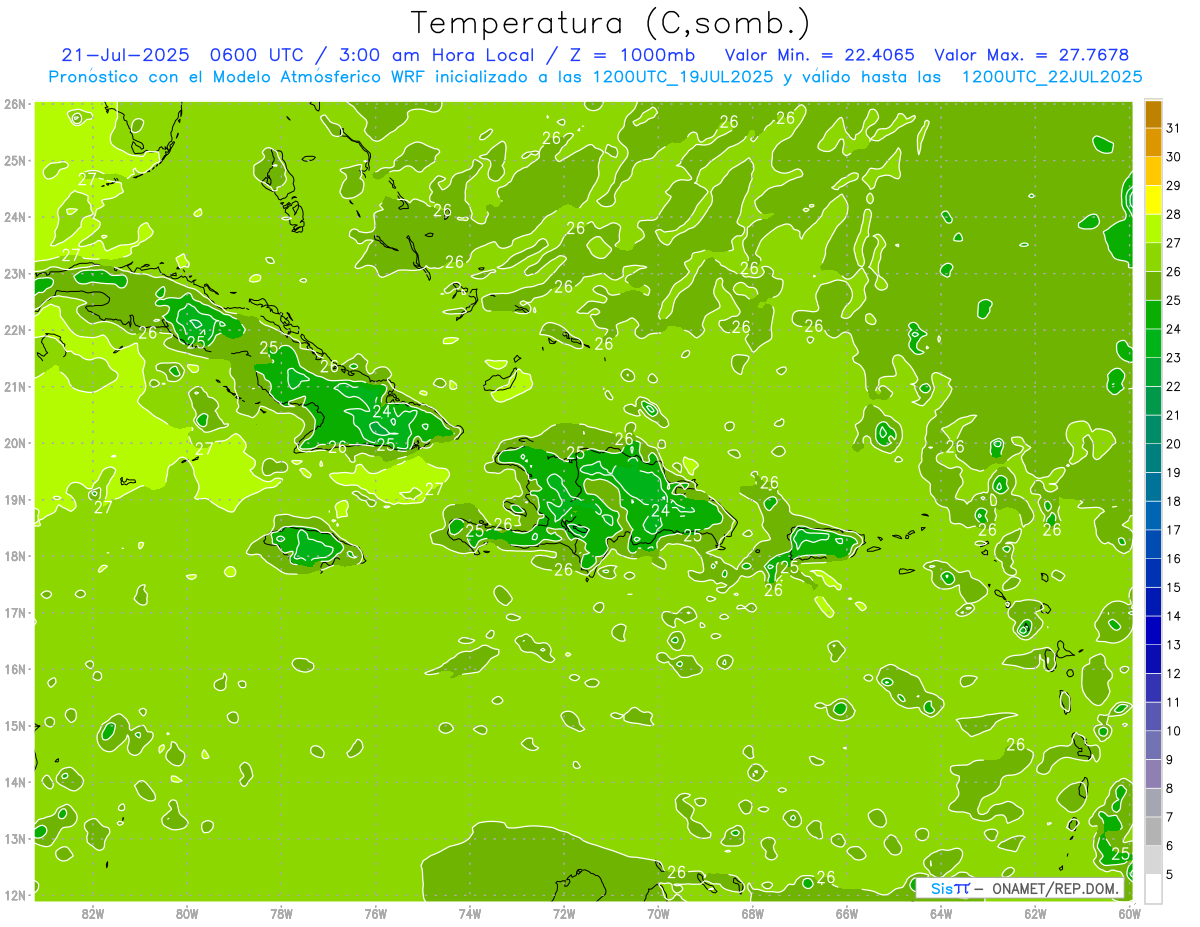Select the "1200UTC_19JUL2025" initialization time text
1200x927 pixels.
pos(683,77)
